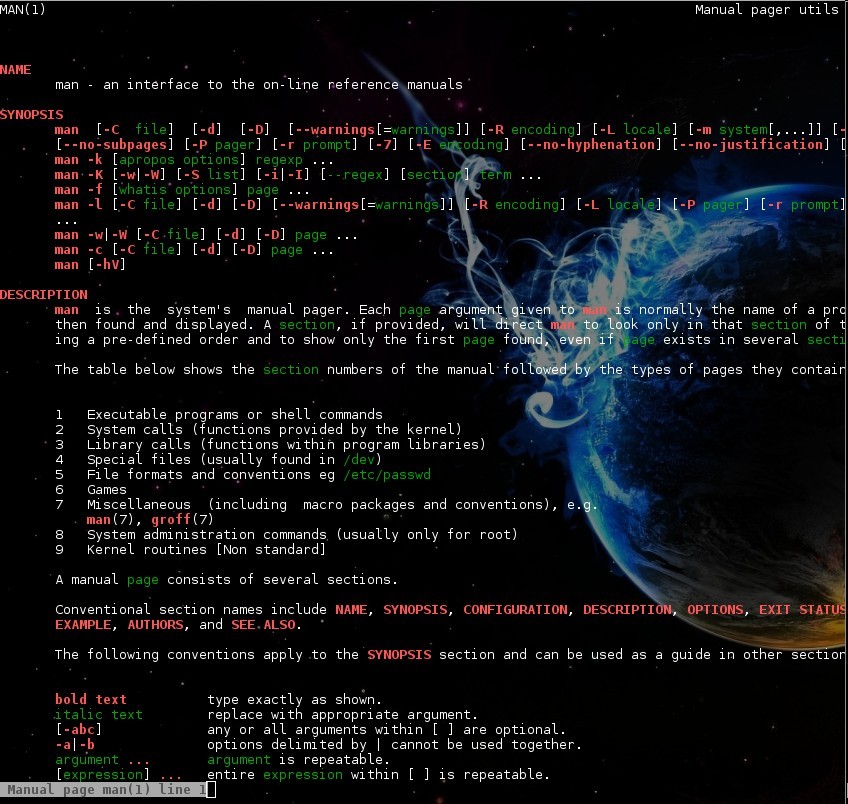The height and width of the screenshot is (804, 848).
Task: Click the 'regexp' argument text
Action: click(279, 160)
